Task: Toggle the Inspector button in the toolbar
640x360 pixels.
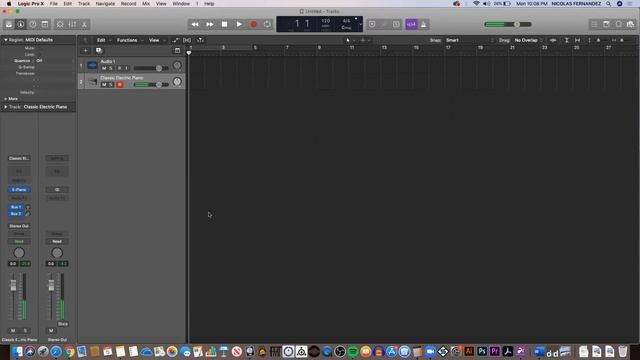Action: pyautogui.click(x=20, y=24)
